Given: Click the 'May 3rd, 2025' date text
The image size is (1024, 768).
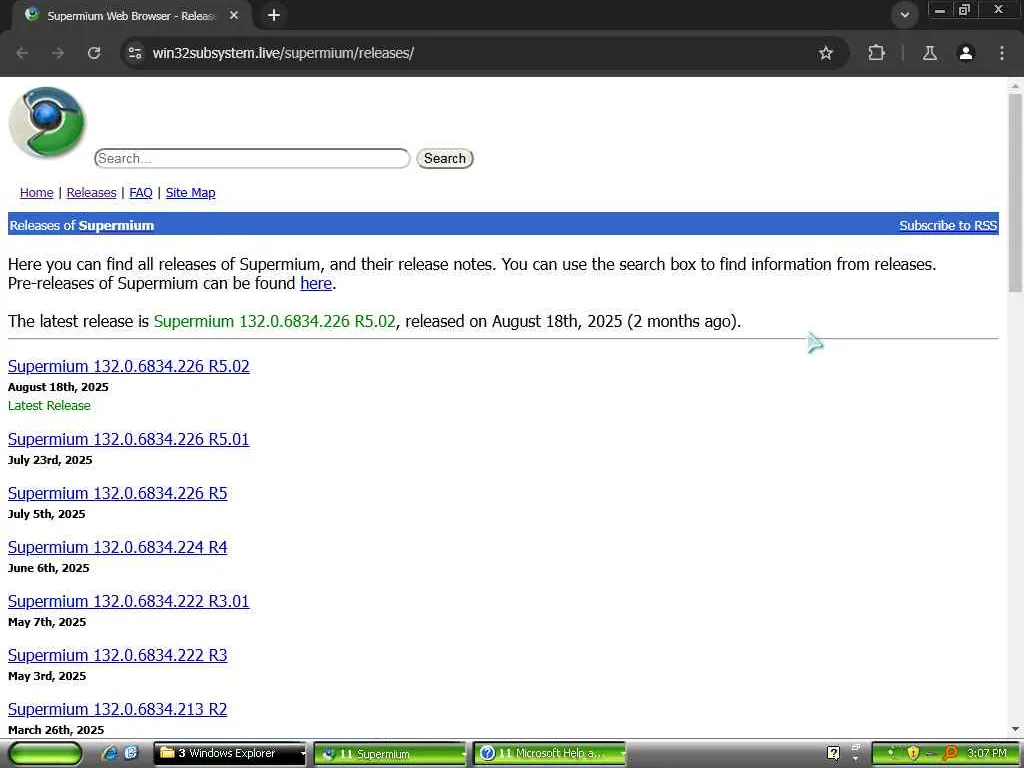Looking at the screenshot, I should pyautogui.click(x=47, y=676).
